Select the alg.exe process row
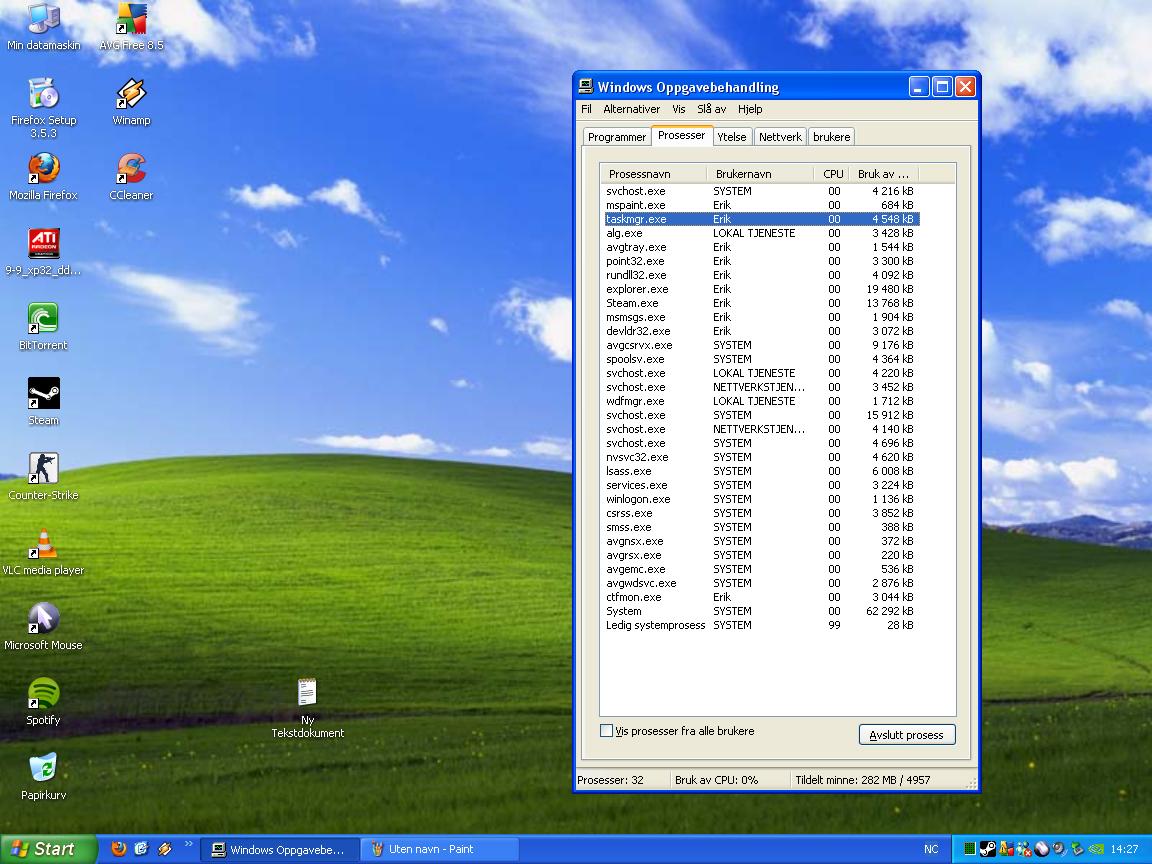The image size is (1152, 864). click(761, 233)
